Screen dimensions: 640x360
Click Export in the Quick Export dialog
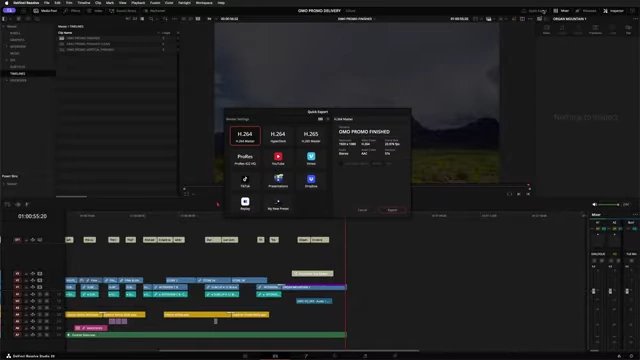392,210
